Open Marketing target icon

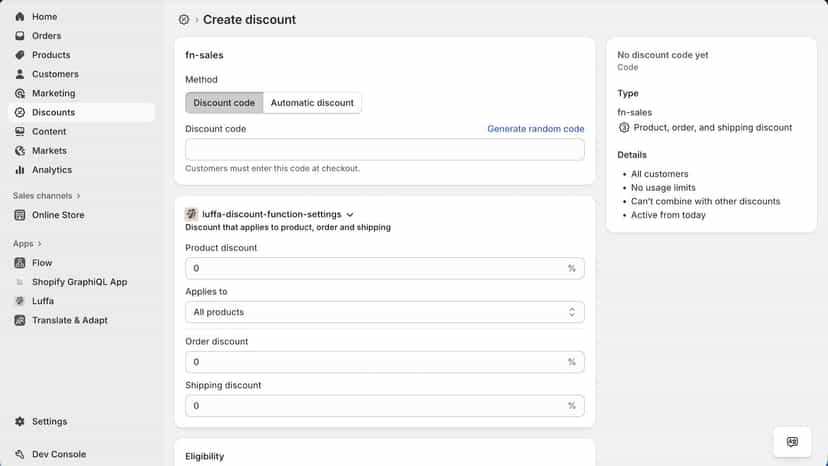(x=20, y=93)
